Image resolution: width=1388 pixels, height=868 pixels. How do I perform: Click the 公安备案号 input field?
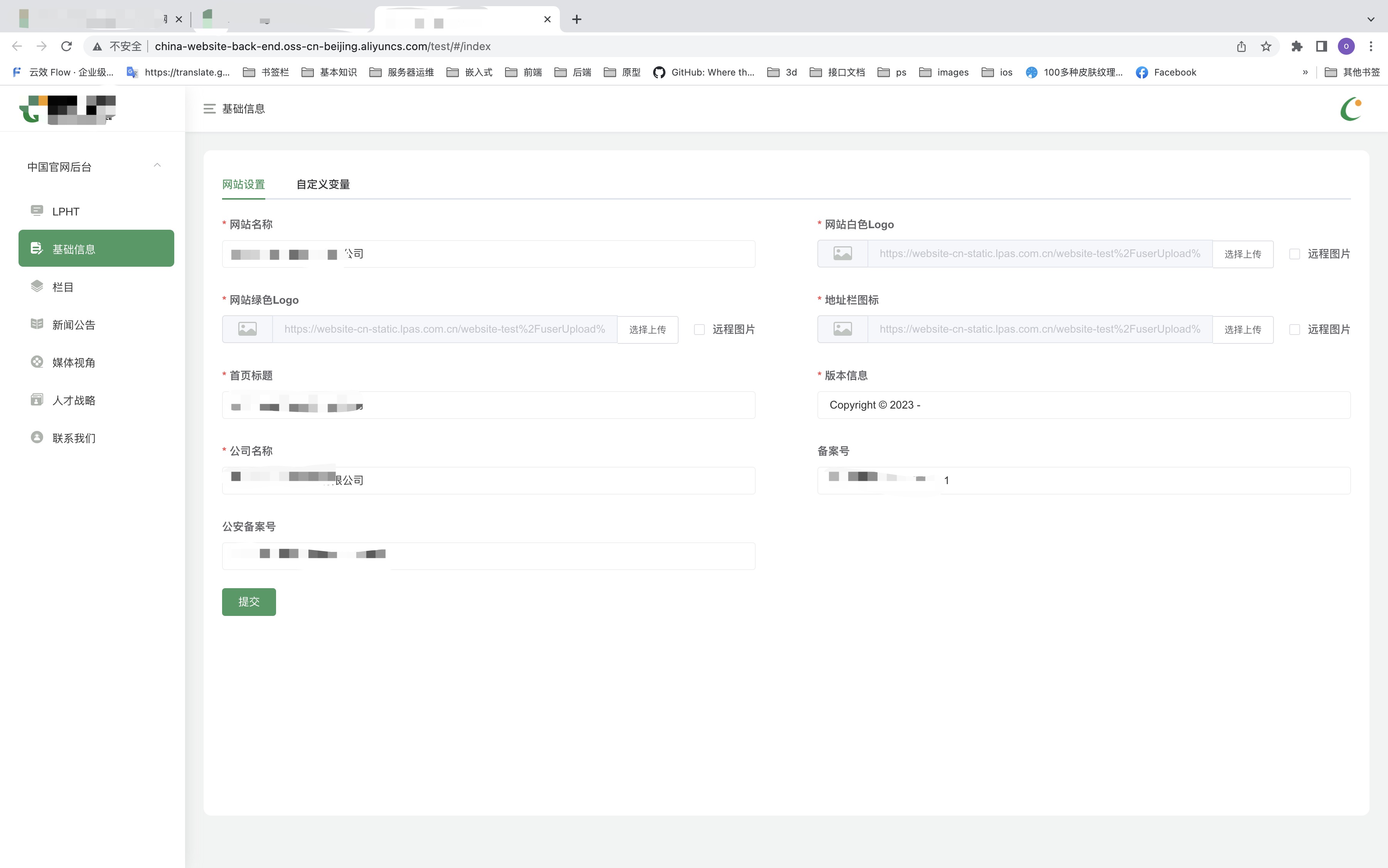tap(488, 556)
